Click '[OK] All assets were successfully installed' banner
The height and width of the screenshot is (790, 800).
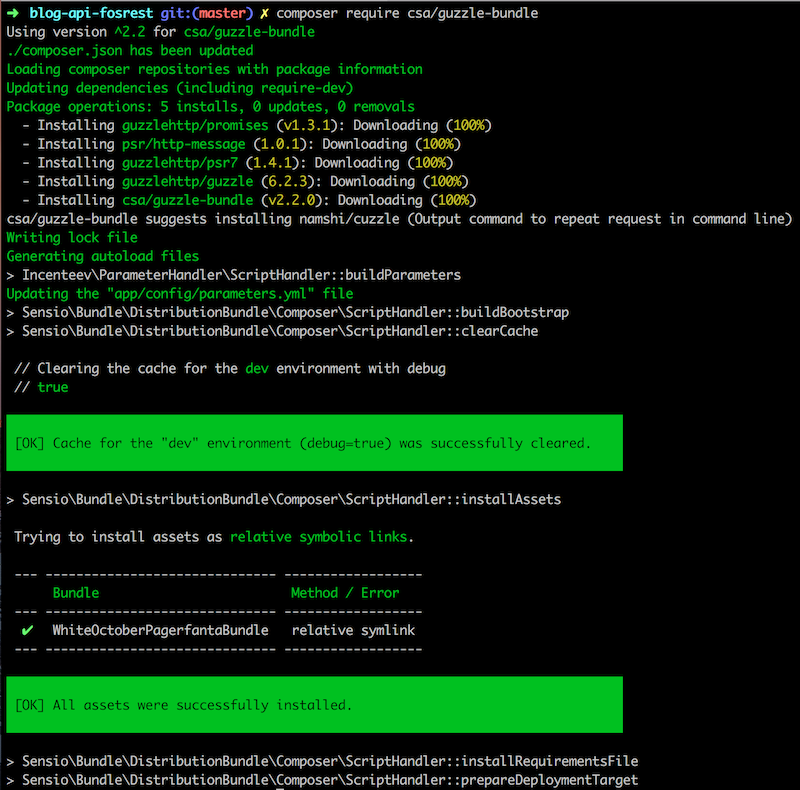314,705
